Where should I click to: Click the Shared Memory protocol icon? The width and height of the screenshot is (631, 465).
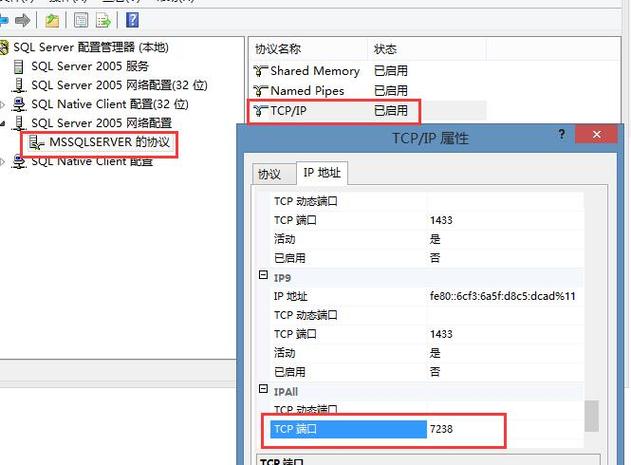pyautogui.click(x=260, y=71)
